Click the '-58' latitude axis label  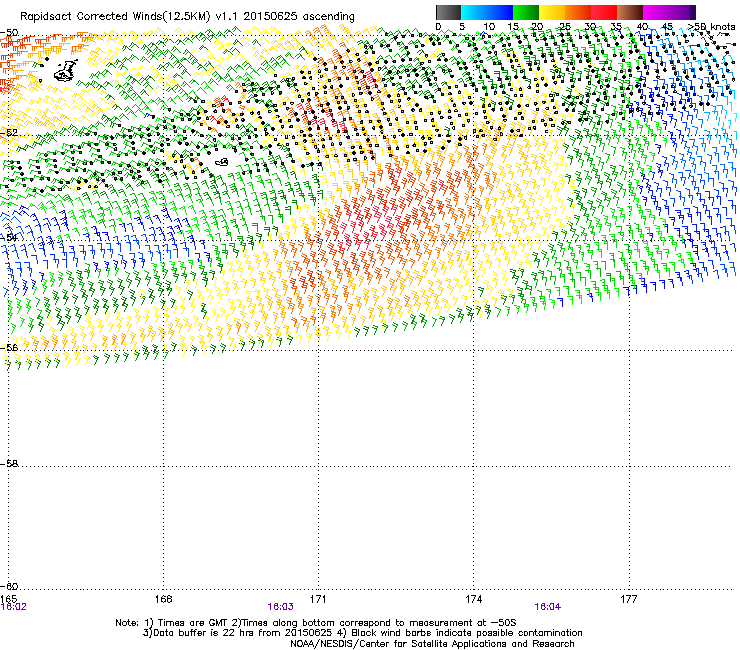pyautogui.click(x=9, y=464)
